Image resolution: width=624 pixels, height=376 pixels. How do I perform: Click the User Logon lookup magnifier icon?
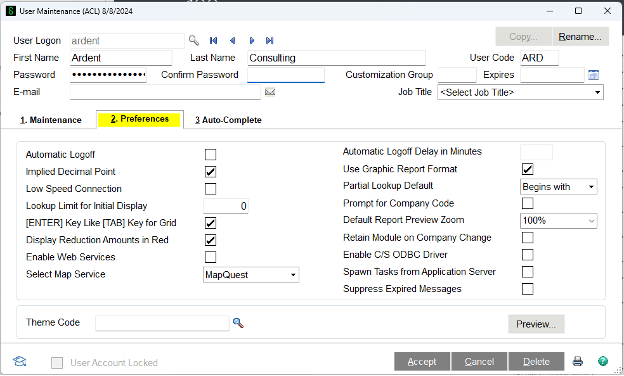tap(194, 40)
